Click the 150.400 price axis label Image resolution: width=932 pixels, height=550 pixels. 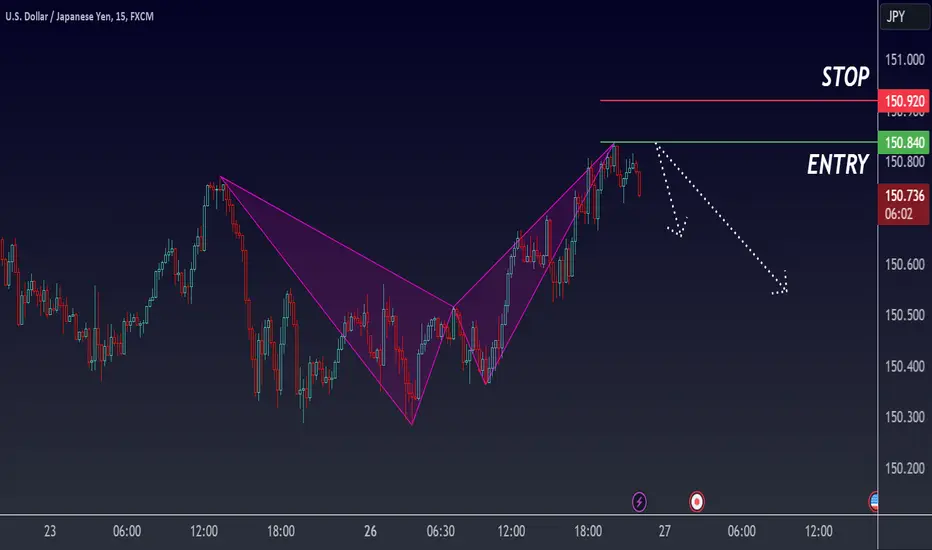[x=905, y=366]
